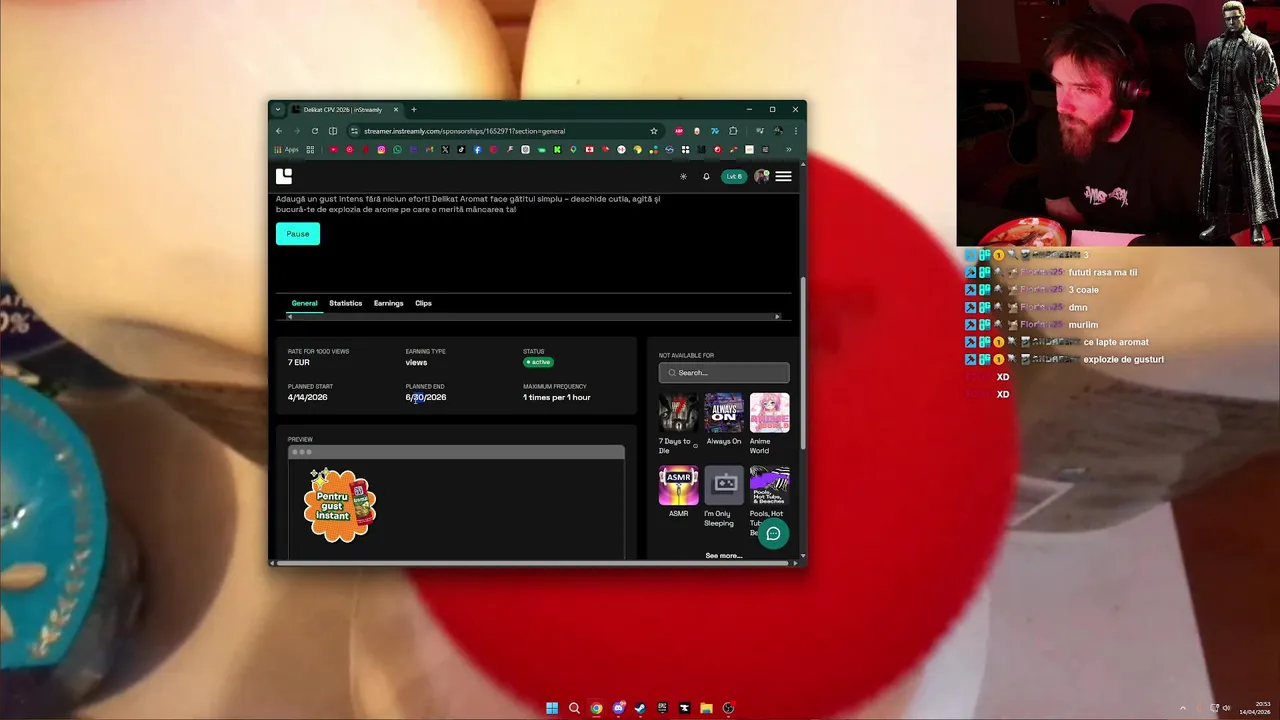Image resolution: width=1280 pixels, height=720 pixels.
Task: Select the ASMR category thumbnail
Action: [678, 485]
